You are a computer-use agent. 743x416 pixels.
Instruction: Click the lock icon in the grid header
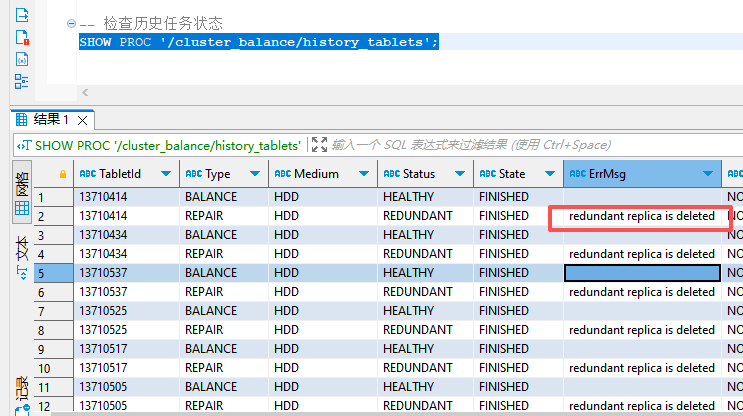[63, 174]
